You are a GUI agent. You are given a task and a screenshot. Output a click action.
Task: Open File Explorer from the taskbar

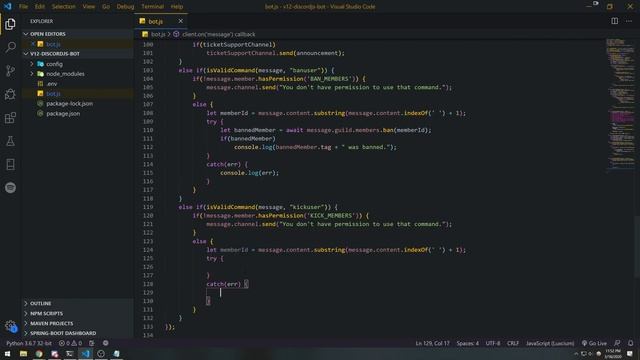(23, 354)
